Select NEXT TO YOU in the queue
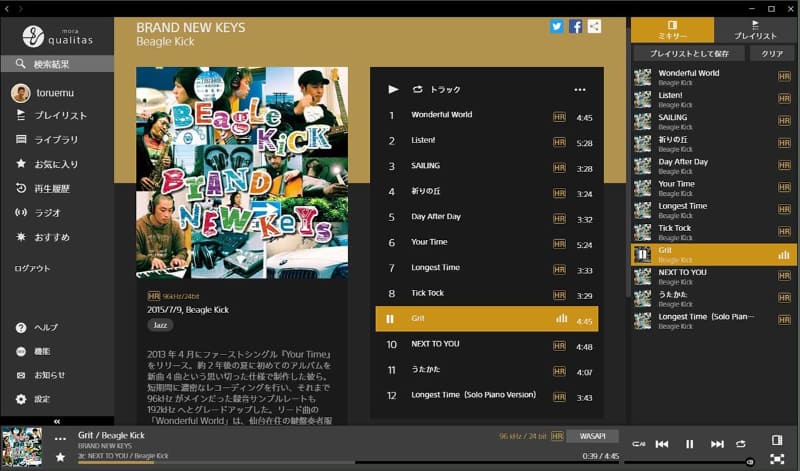 coord(713,277)
